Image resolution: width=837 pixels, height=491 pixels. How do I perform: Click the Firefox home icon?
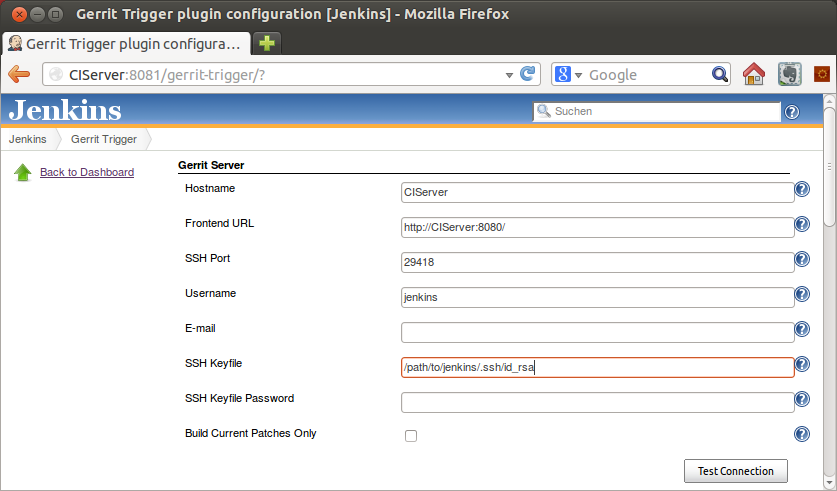754,74
